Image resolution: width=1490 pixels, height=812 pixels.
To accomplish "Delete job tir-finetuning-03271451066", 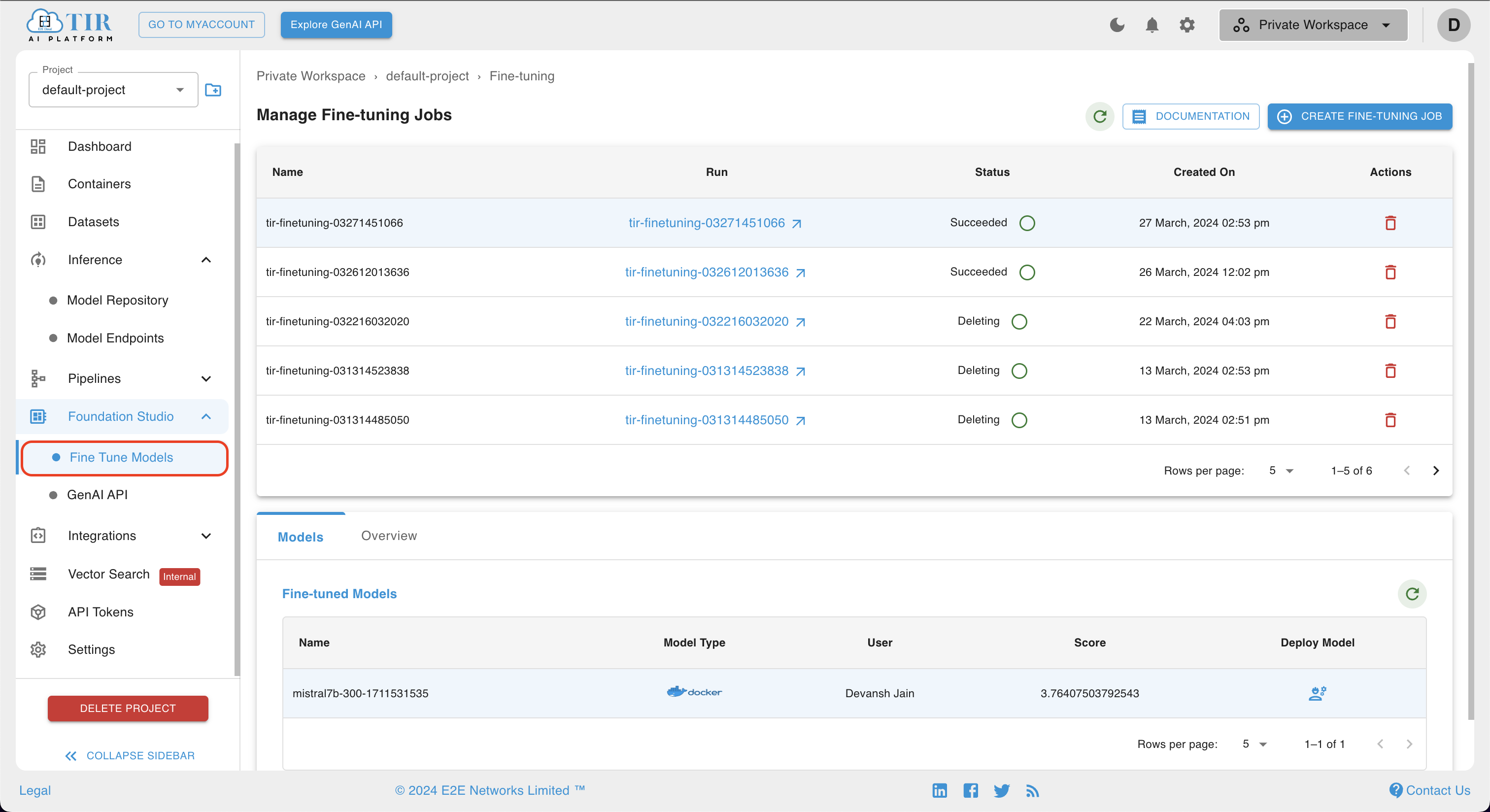I will coord(1390,223).
